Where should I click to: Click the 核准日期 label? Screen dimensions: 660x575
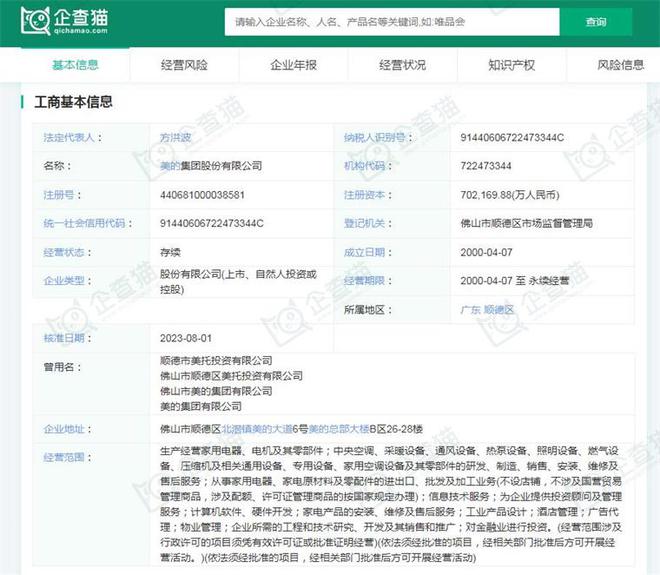tap(64, 338)
